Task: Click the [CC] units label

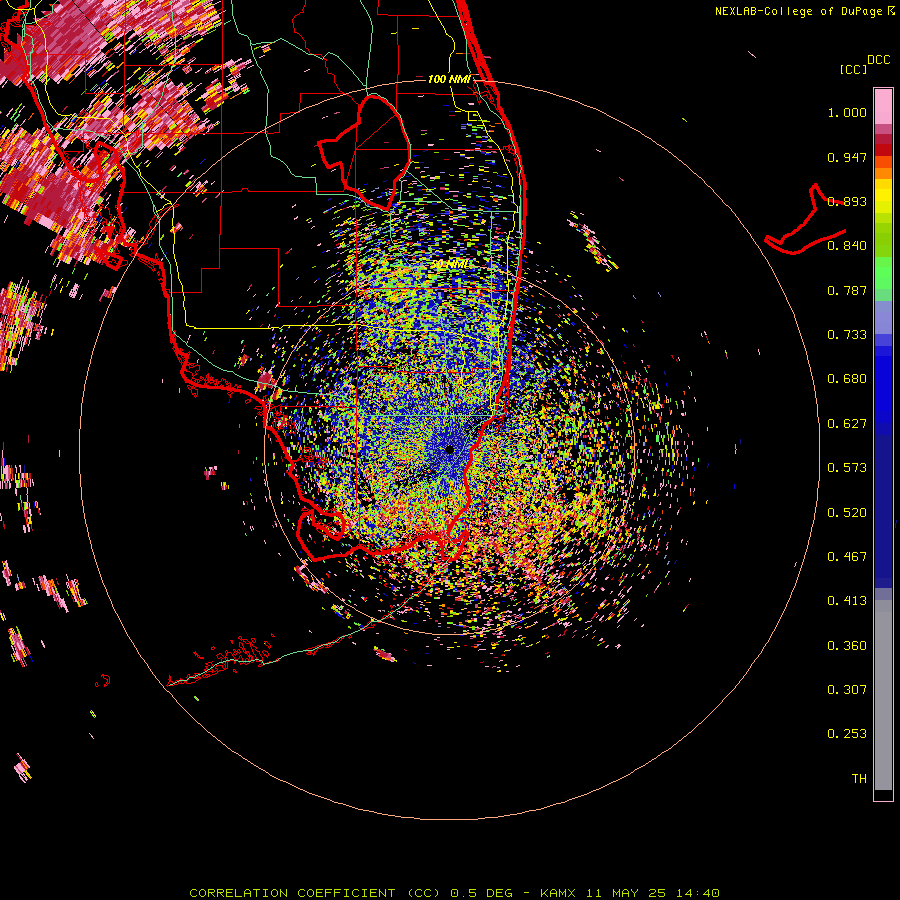Action: pyautogui.click(x=853, y=69)
